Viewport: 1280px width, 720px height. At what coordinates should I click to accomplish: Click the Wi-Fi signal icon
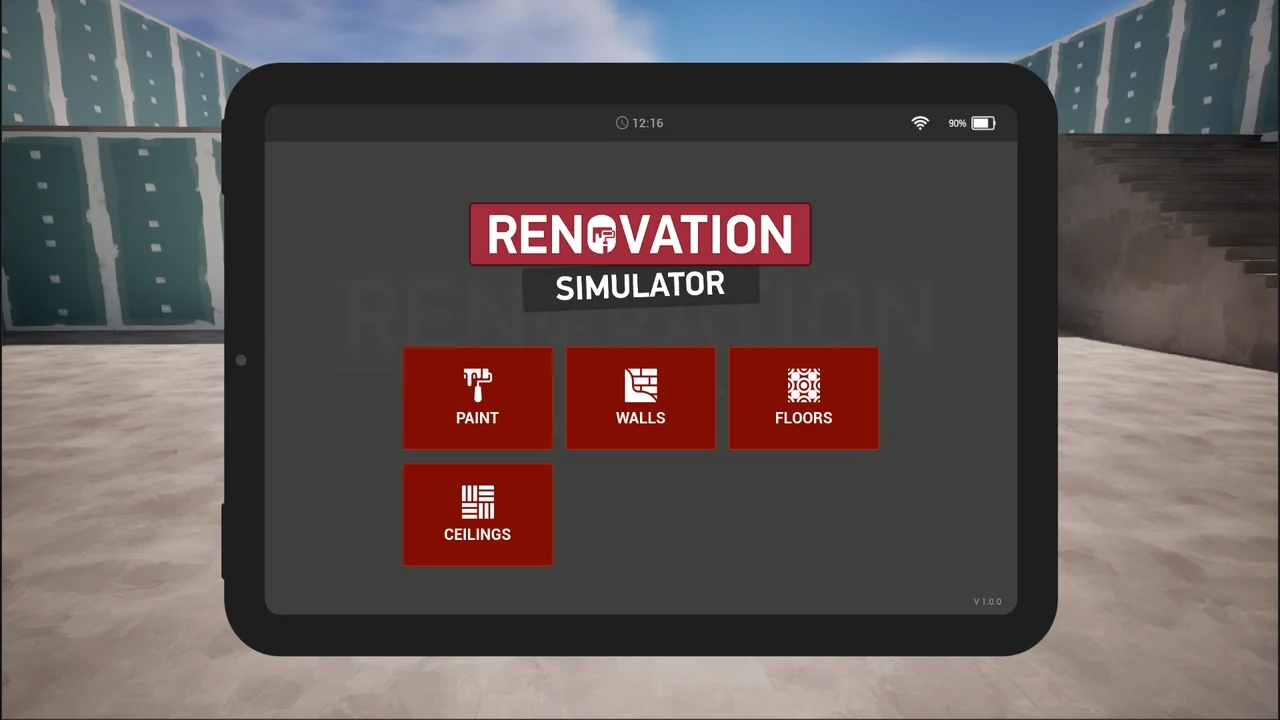coord(920,123)
